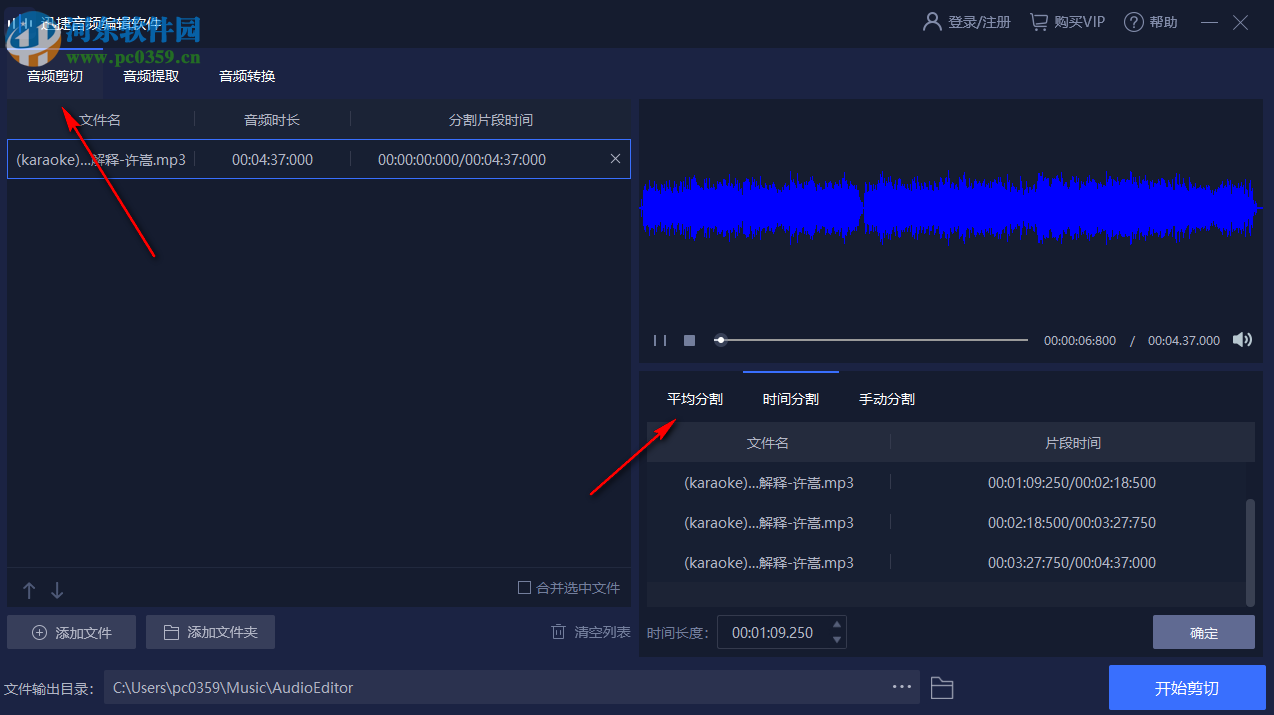Click the 音频时长 column header
1274x715 pixels.
(272, 120)
